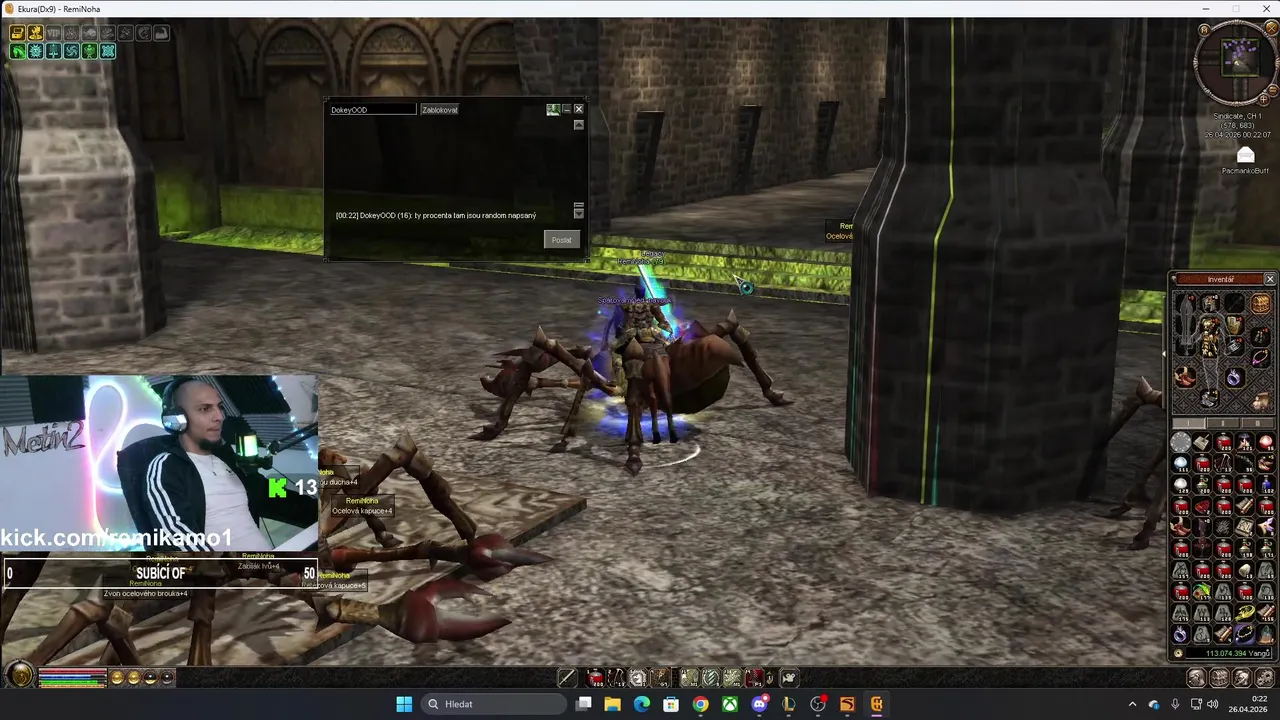Screen dimensions: 1280x720
Task: Click the gray VIP status icon
Action: pos(53,33)
